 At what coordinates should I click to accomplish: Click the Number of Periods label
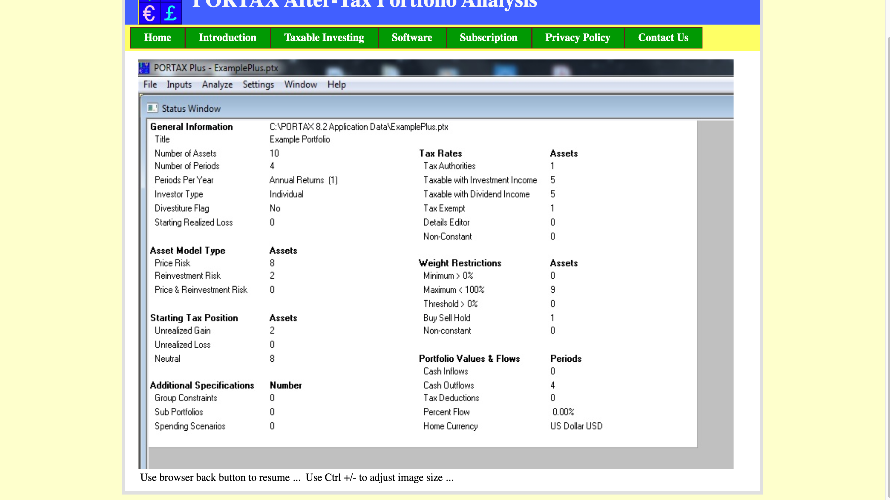187,166
